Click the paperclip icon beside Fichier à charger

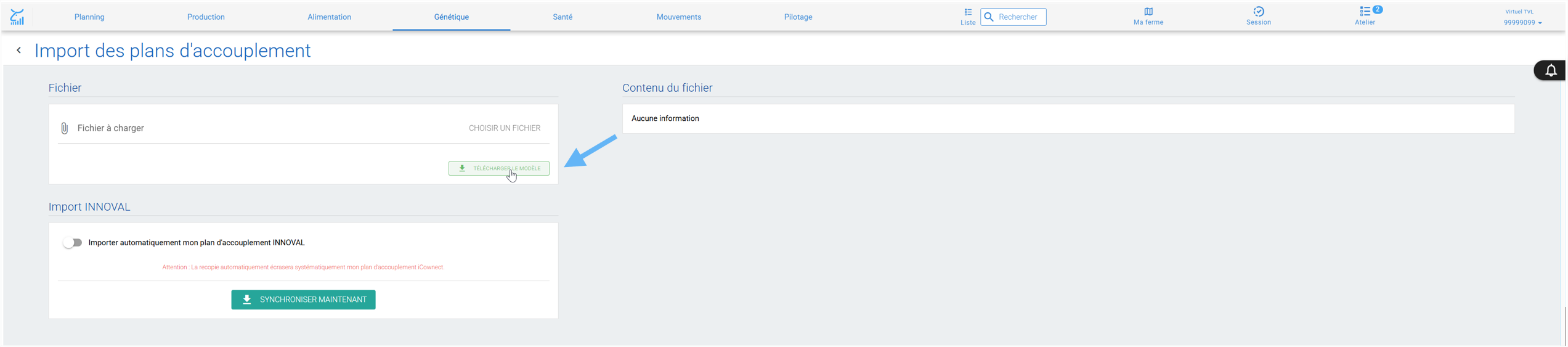click(64, 128)
